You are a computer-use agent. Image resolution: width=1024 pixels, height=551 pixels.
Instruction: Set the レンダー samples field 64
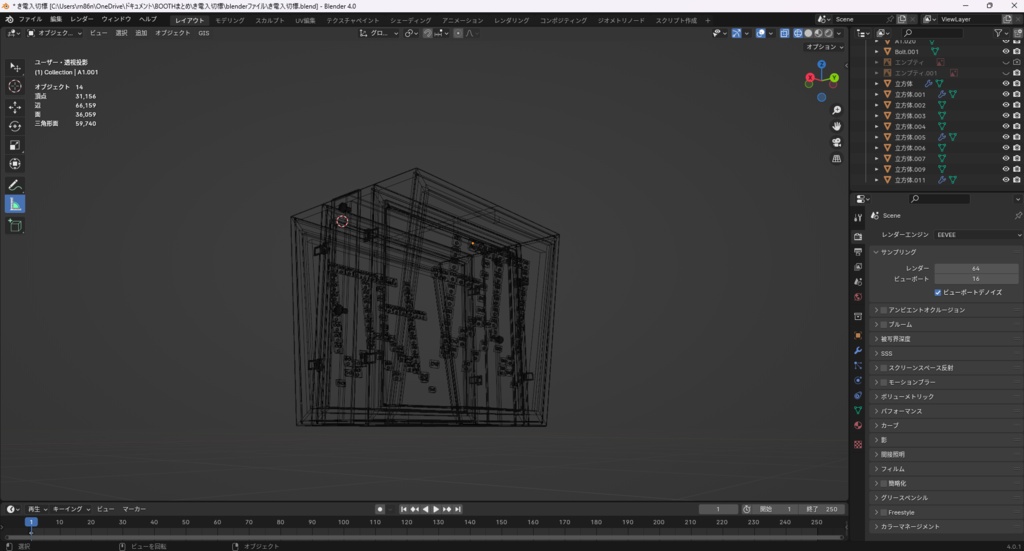pyautogui.click(x=976, y=268)
